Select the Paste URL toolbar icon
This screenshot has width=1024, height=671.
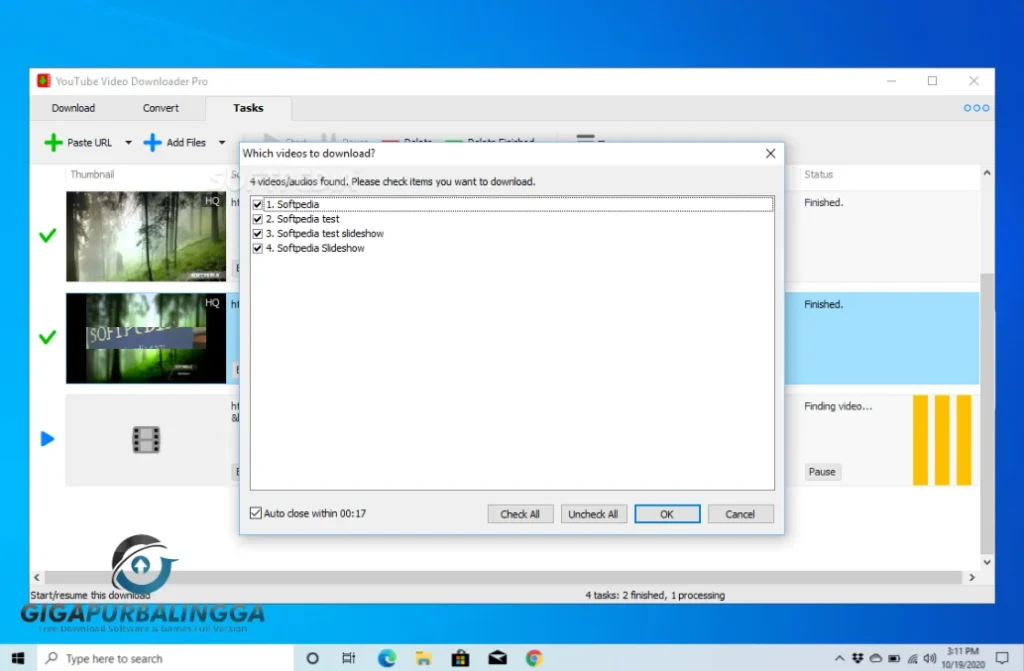coord(55,142)
